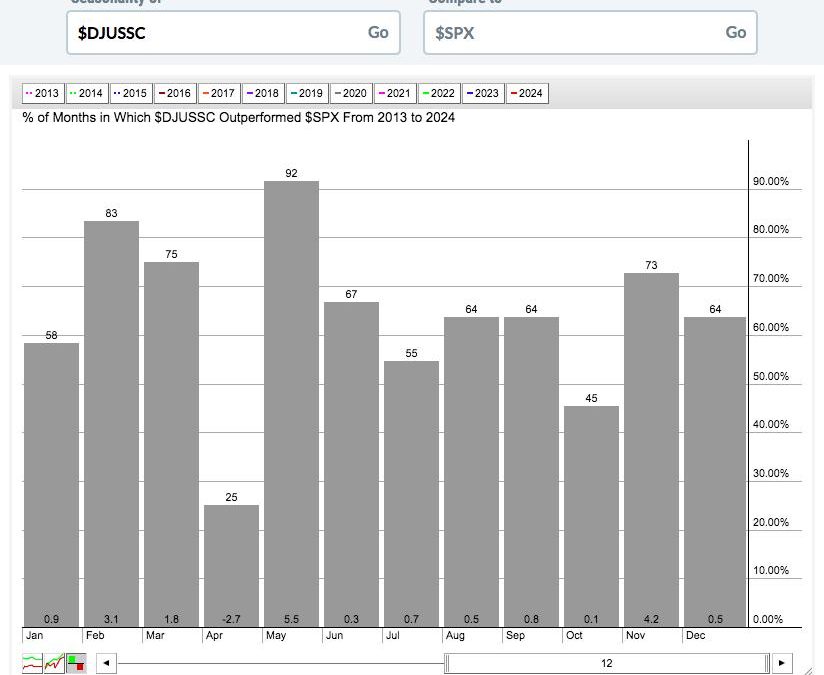Grab the left edge grip of the slider thumb
824x675 pixels.
[x=447, y=663]
